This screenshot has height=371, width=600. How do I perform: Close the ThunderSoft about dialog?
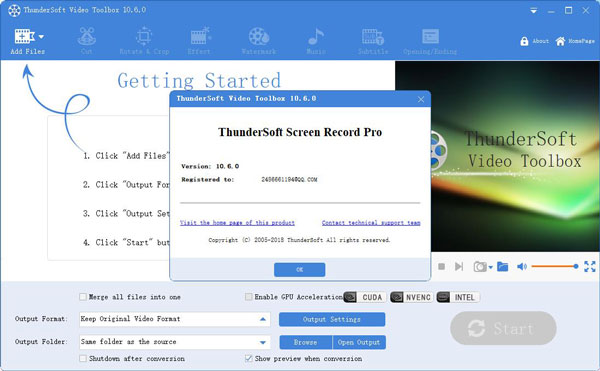coord(421,99)
